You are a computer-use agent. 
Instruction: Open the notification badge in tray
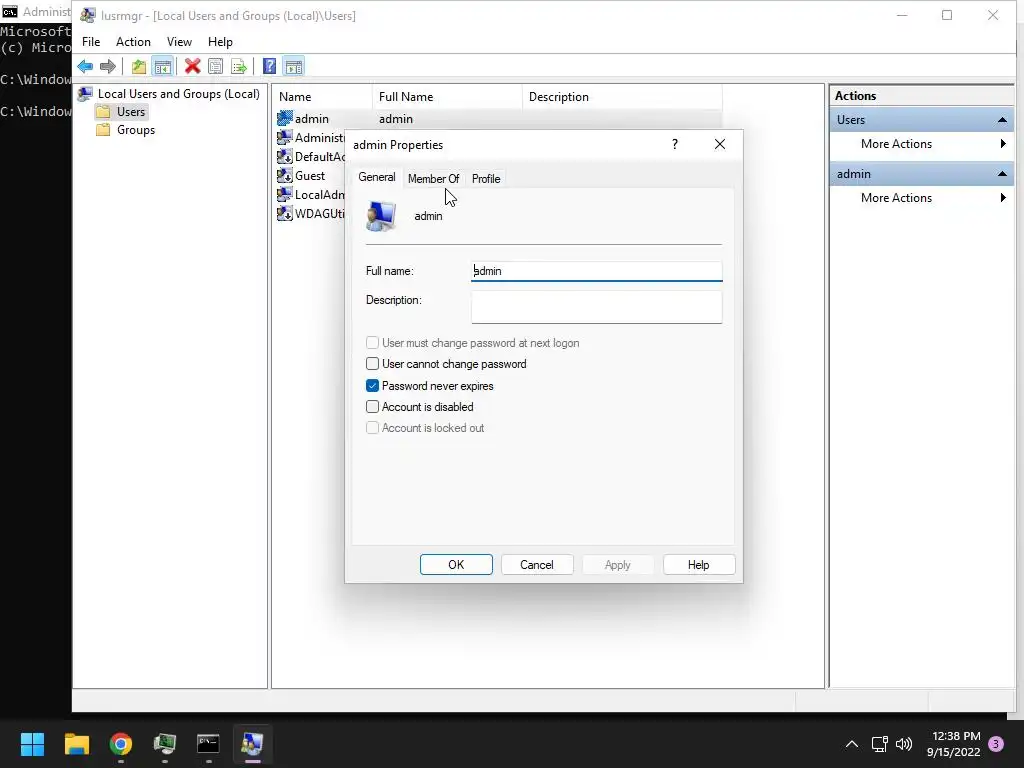(996, 743)
